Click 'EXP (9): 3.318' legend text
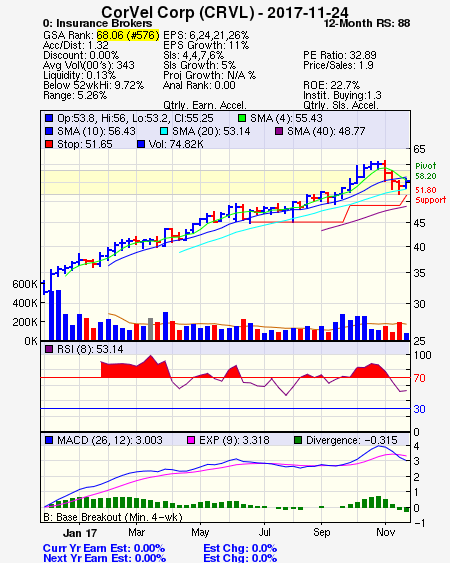450x563 pixels. (234, 440)
